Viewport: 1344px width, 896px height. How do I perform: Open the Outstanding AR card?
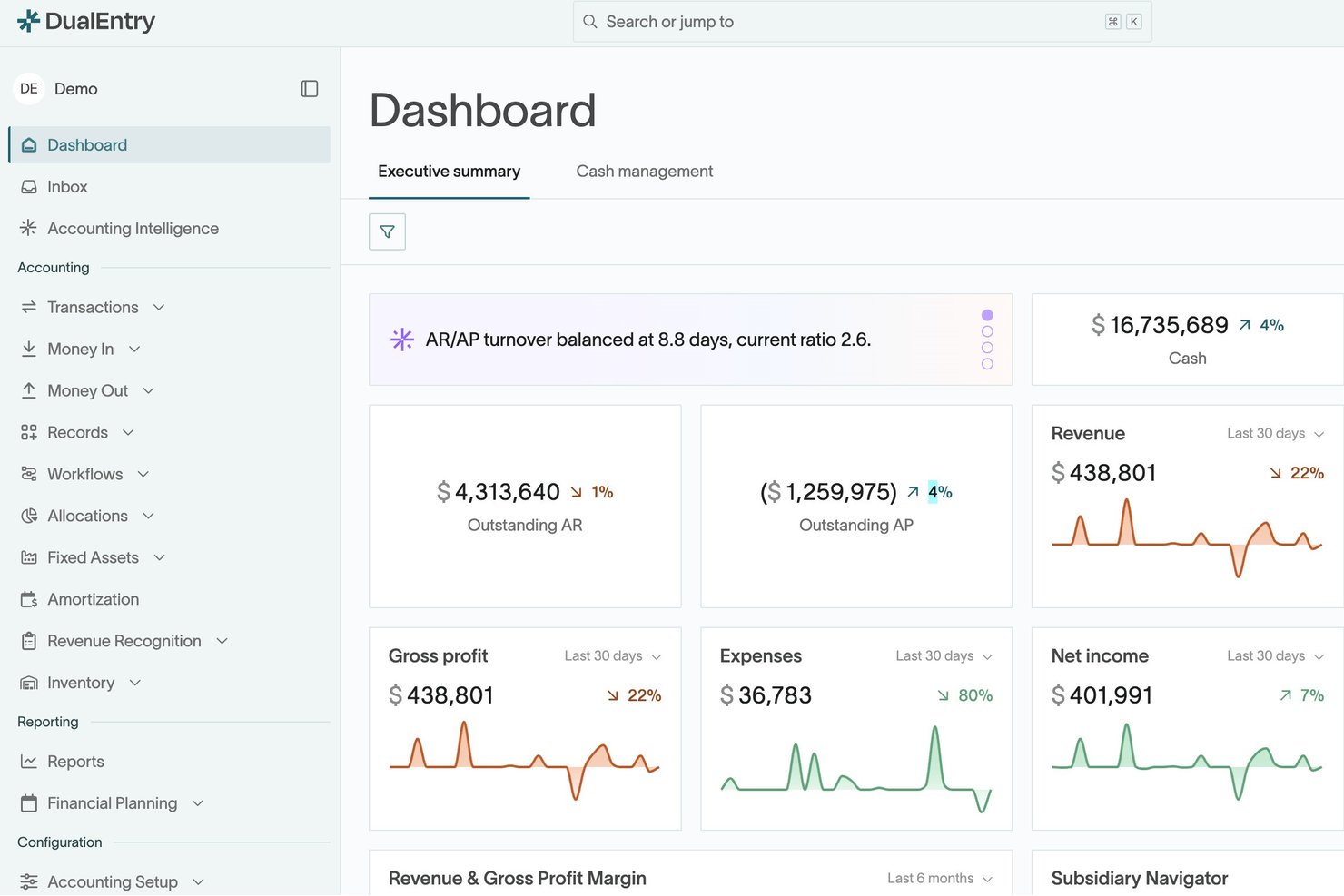(525, 507)
